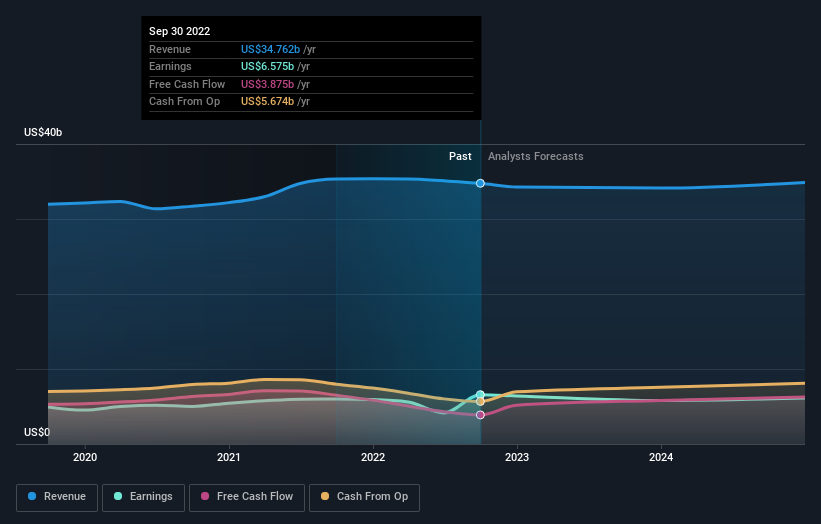
Task: Click the Revenue value US$34.762b in tooltip
Action: coord(270,49)
